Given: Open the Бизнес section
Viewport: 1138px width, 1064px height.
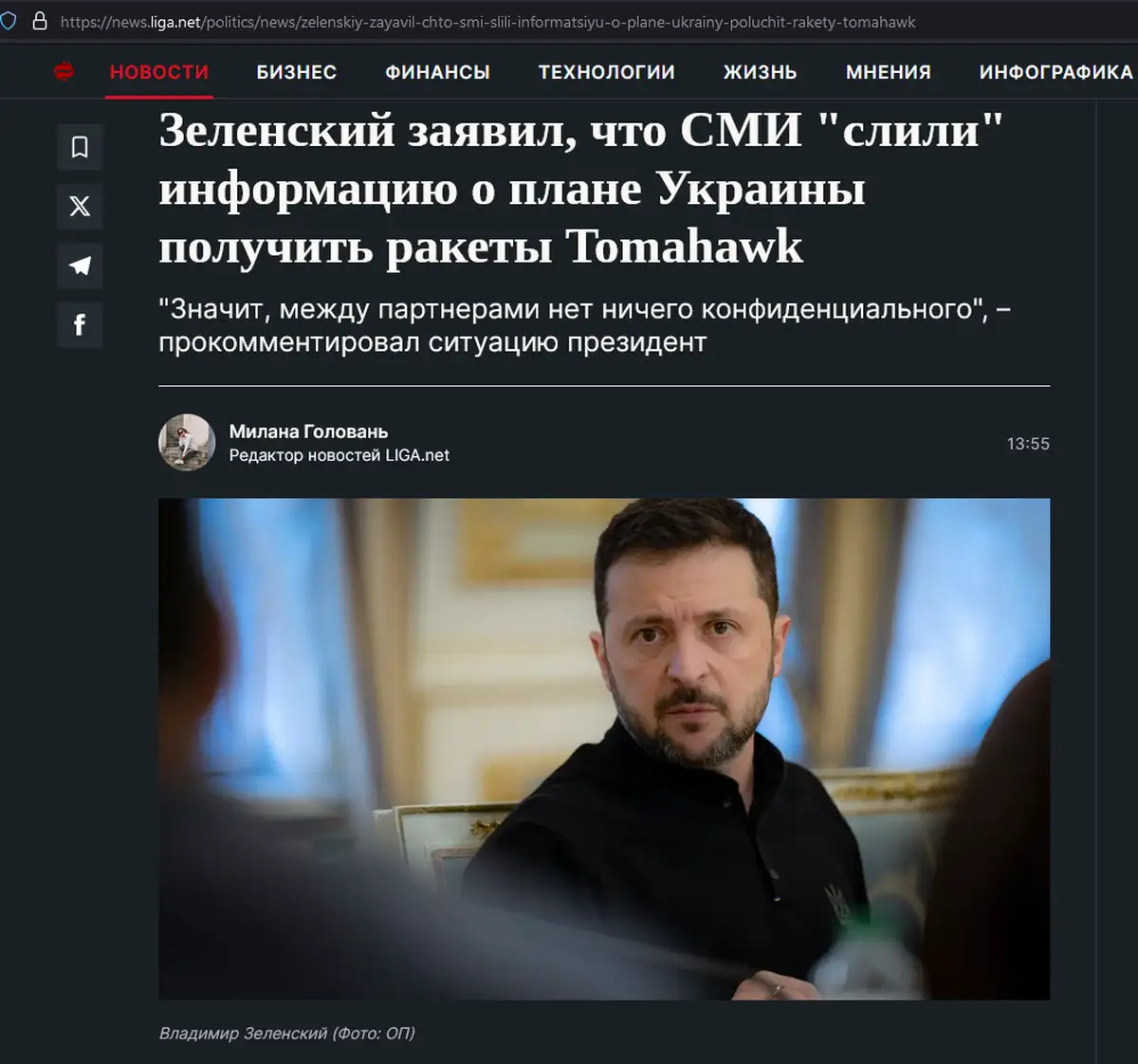Looking at the screenshot, I should point(297,72).
